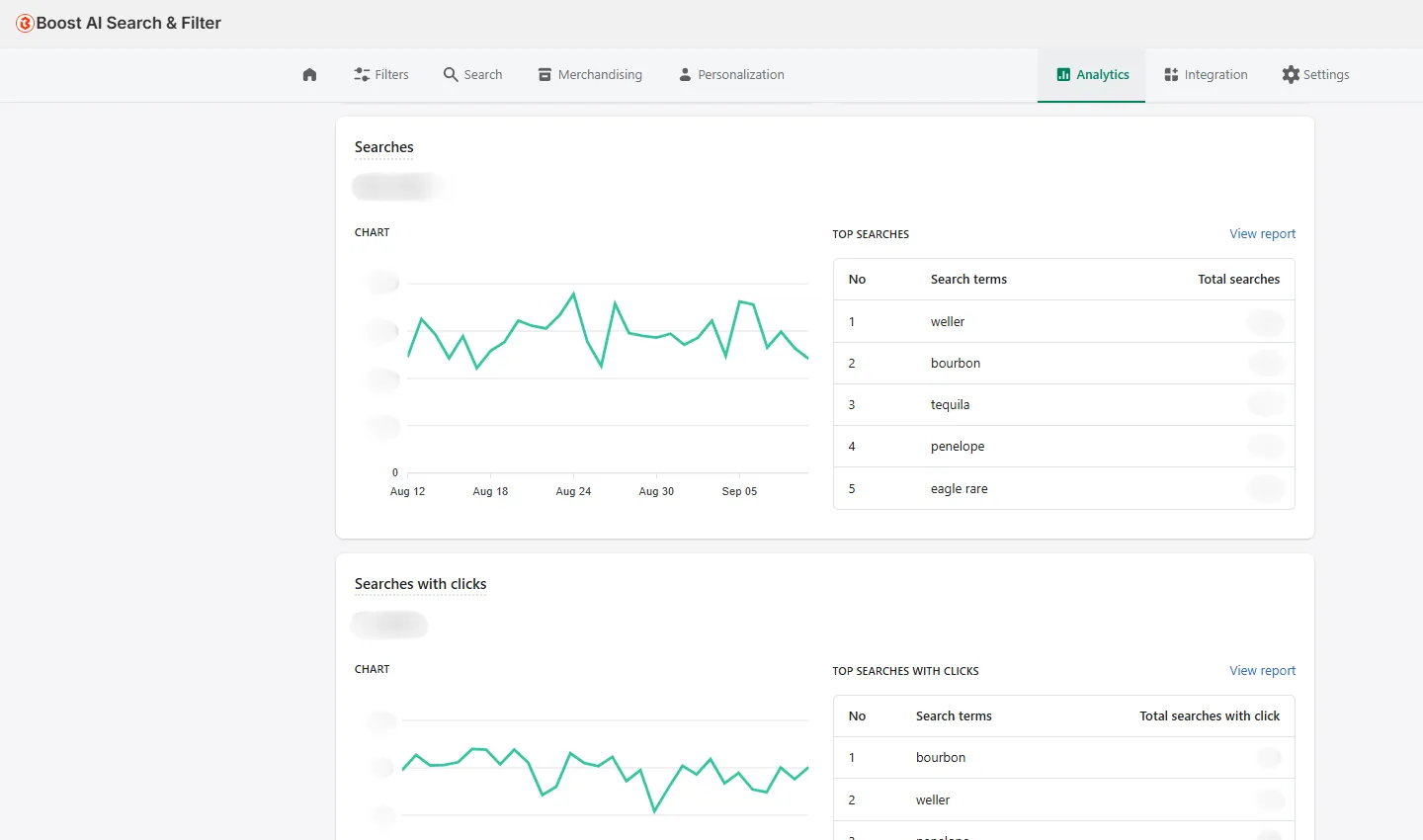The image size is (1423, 840).
Task: Click the Searches section heading
Action: point(383,147)
